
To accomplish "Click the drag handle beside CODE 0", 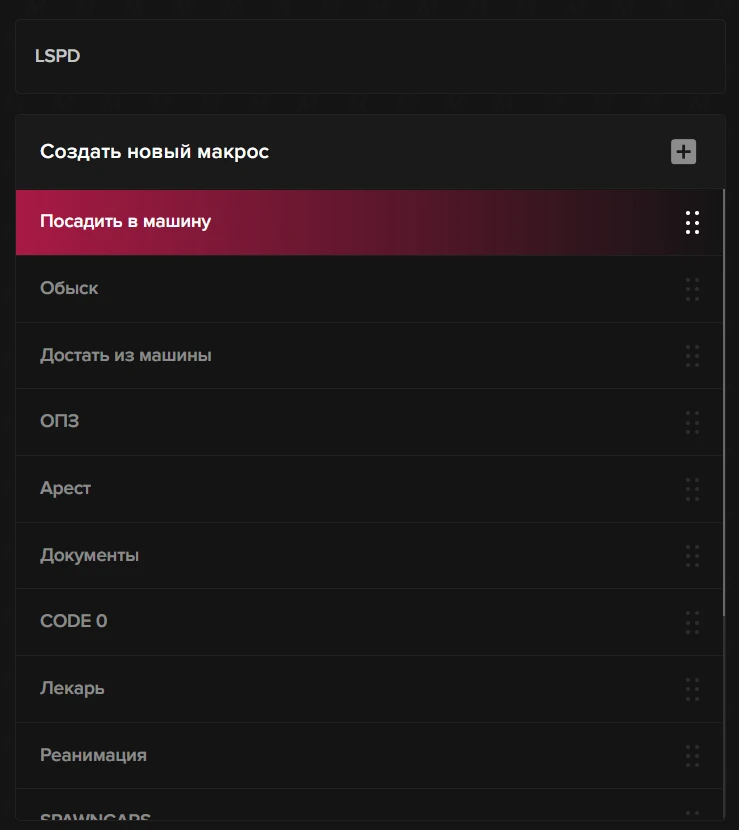I will point(692,622).
